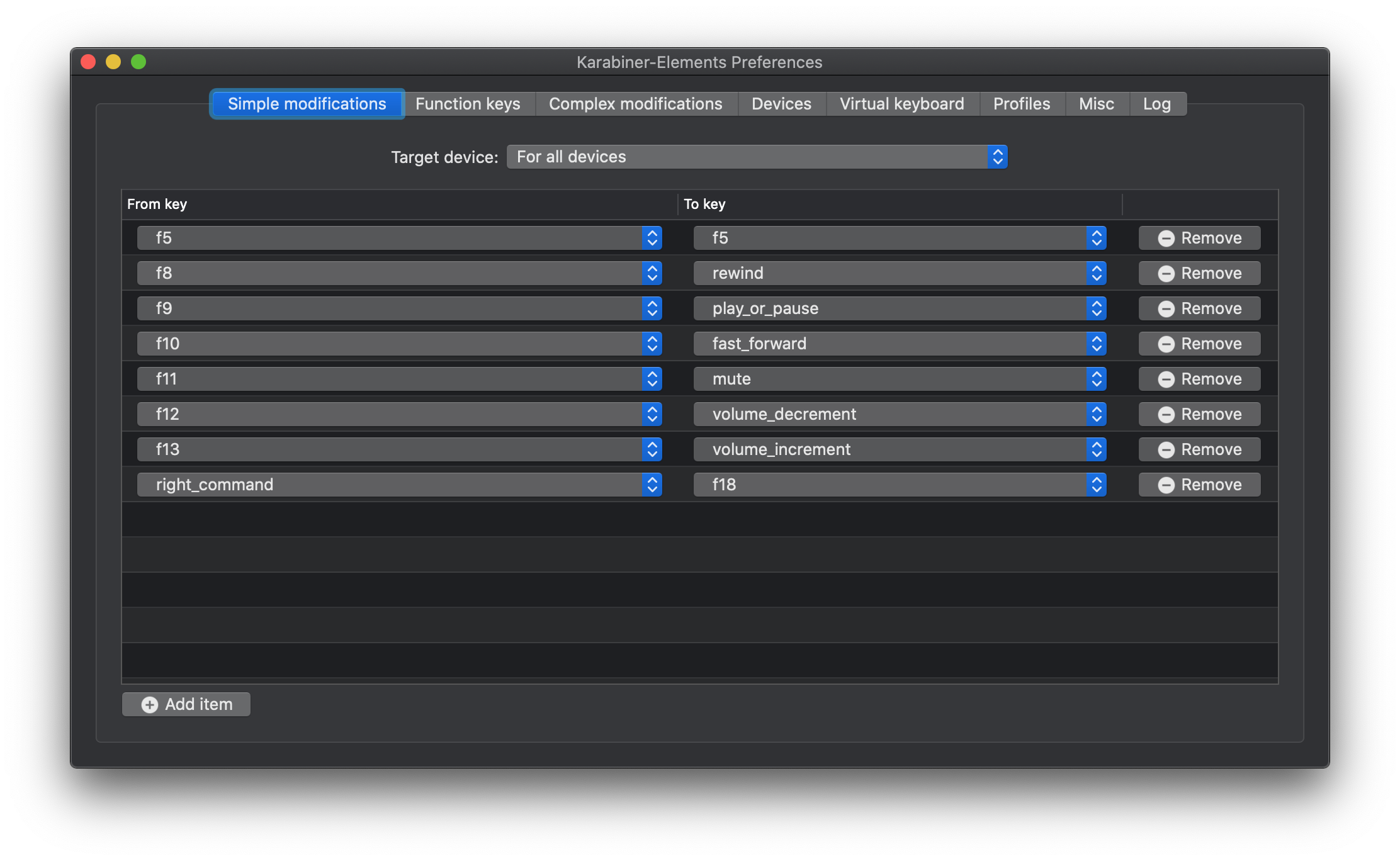1400x861 pixels.
Task: Remove the f12 volume_decrement mapping
Action: (1199, 414)
